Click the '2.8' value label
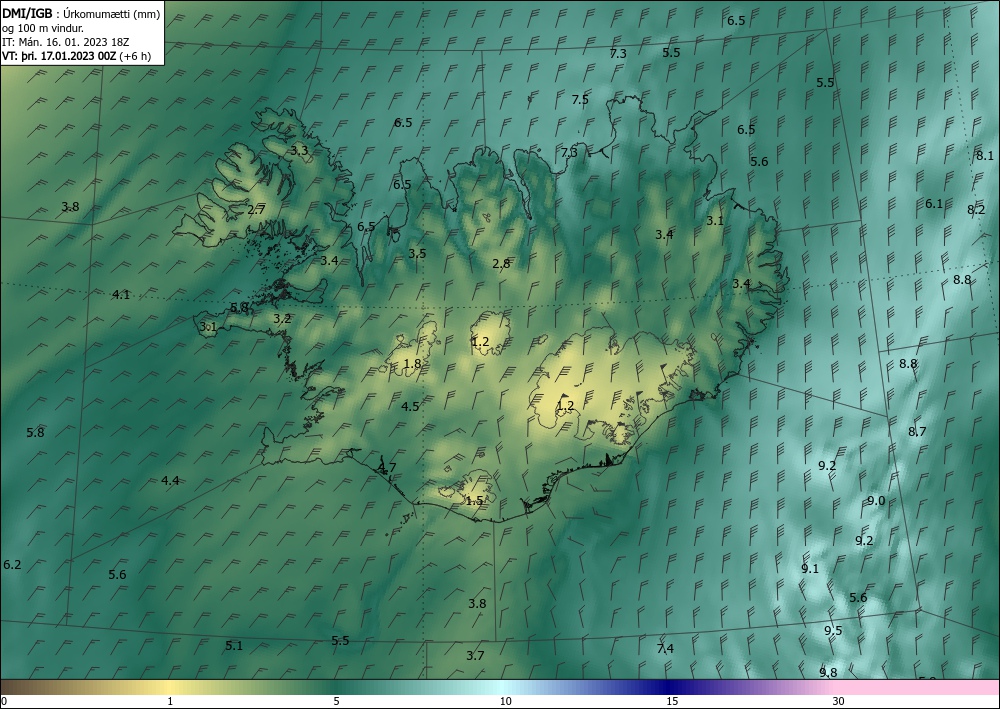Image resolution: width=1000 pixels, height=709 pixels. pos(501,263)
